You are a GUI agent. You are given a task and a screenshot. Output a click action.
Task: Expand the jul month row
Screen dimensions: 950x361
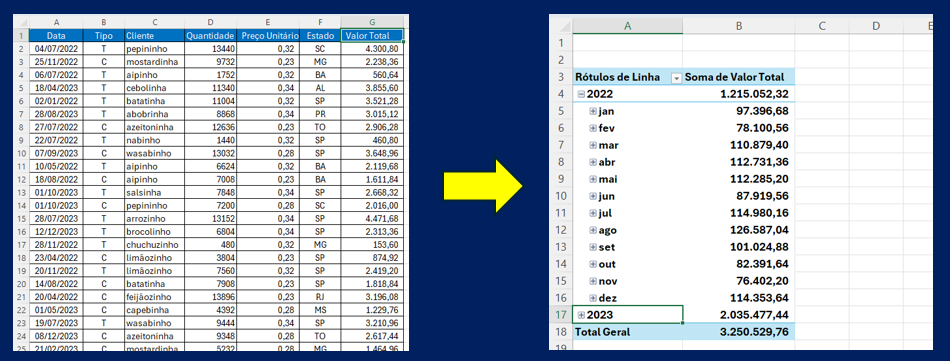tap(593, 213)
